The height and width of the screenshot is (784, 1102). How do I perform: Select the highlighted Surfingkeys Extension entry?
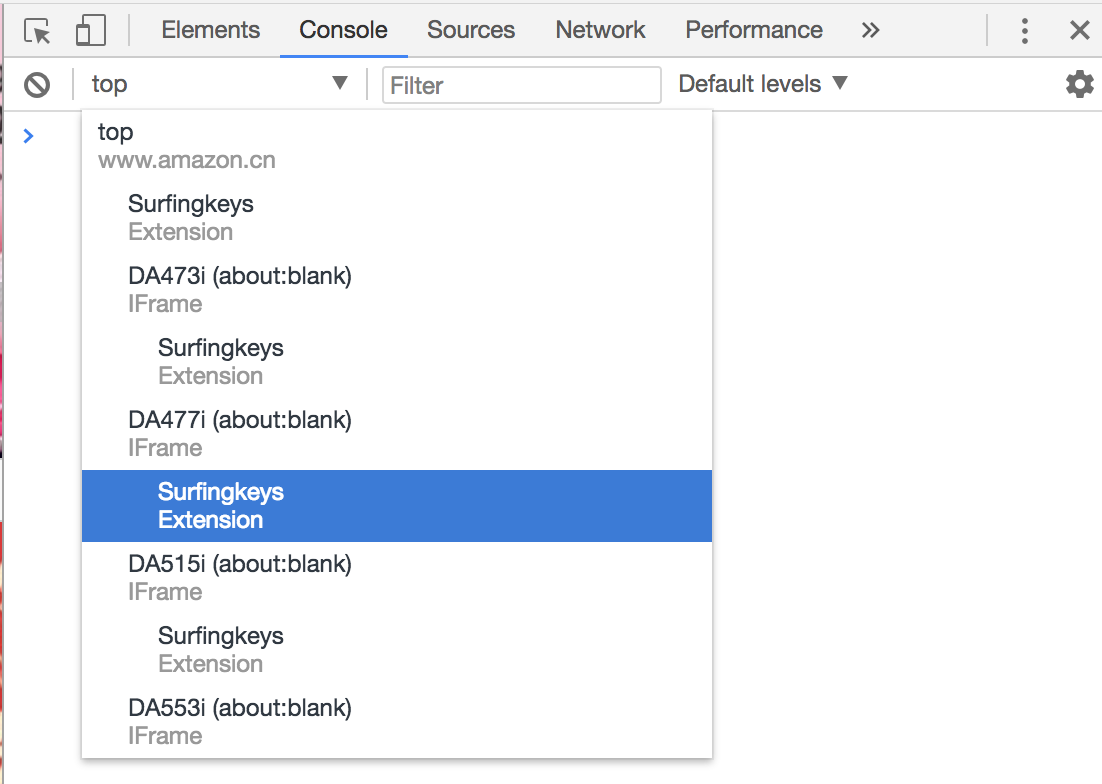click(396, 506)
